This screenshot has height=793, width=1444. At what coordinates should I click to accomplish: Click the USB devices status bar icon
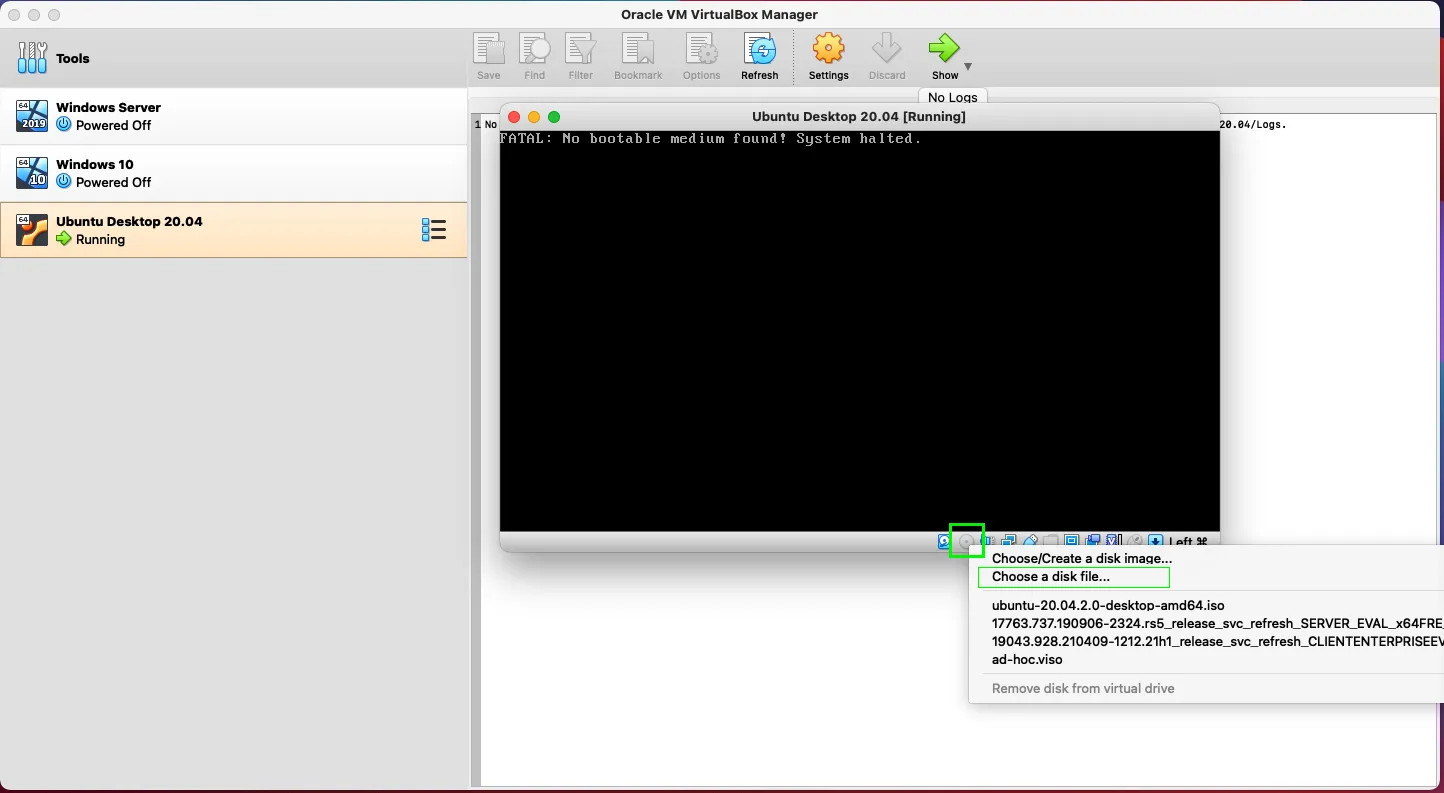click(1030, 542)
